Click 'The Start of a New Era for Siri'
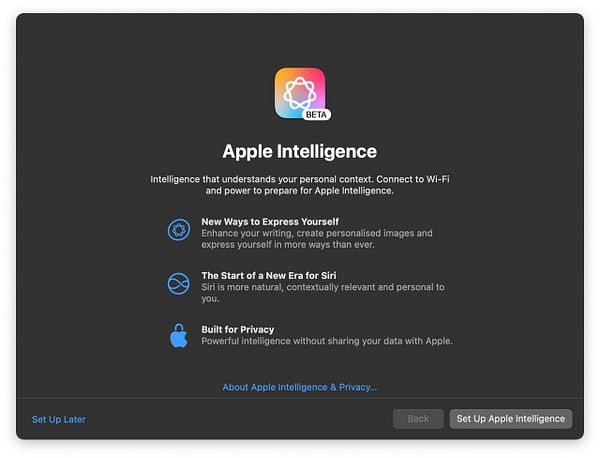600x458 pixels. point(269,275)
